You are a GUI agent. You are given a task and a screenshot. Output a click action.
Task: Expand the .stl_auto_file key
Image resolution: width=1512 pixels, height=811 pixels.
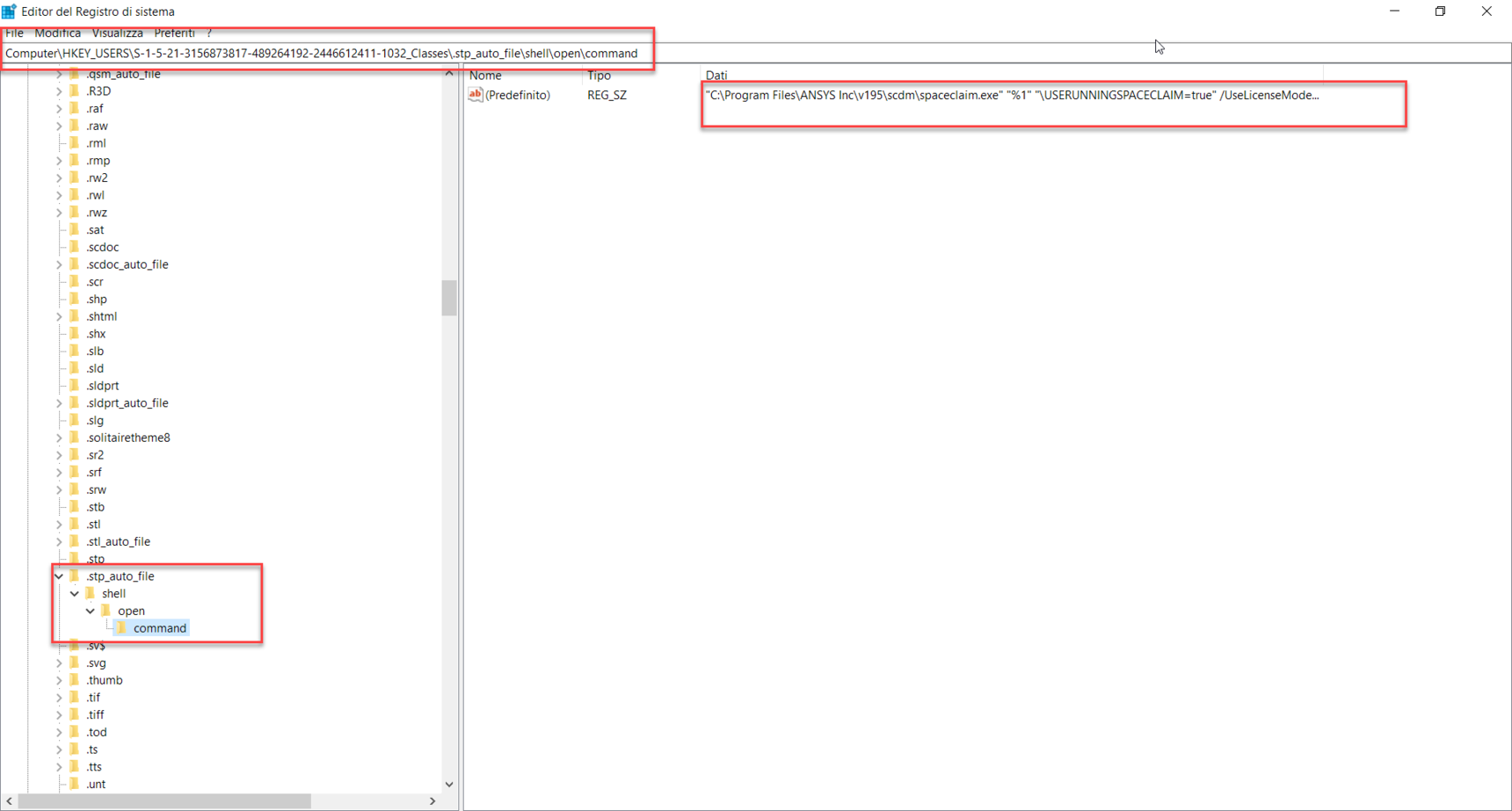(59, 542)
